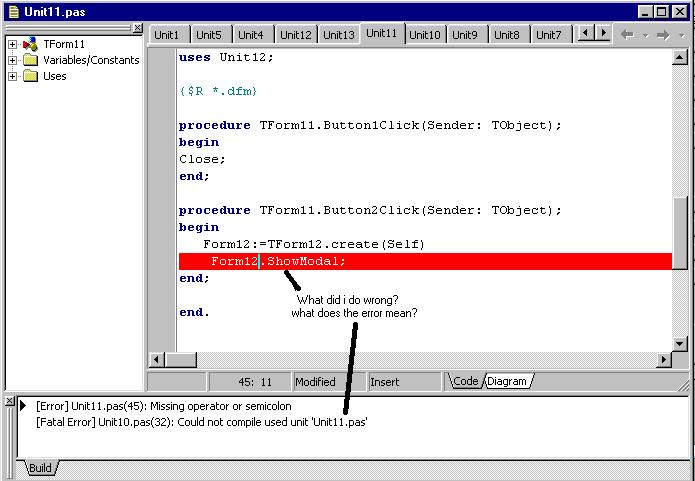Switch to the Unit12 tab
The image size is (695, 481).
295,35
